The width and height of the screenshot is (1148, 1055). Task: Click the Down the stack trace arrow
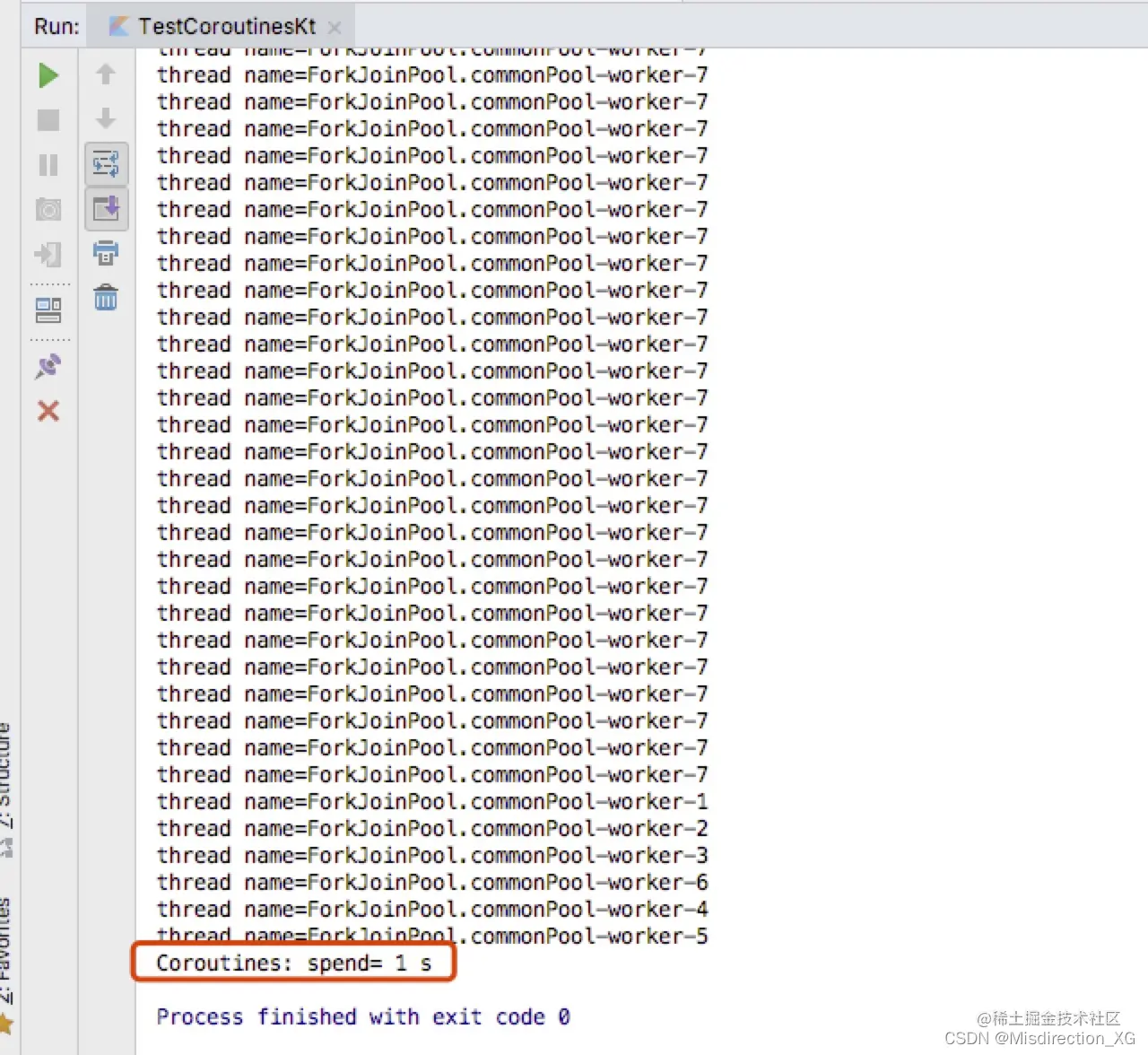click(x=106, y=118)
